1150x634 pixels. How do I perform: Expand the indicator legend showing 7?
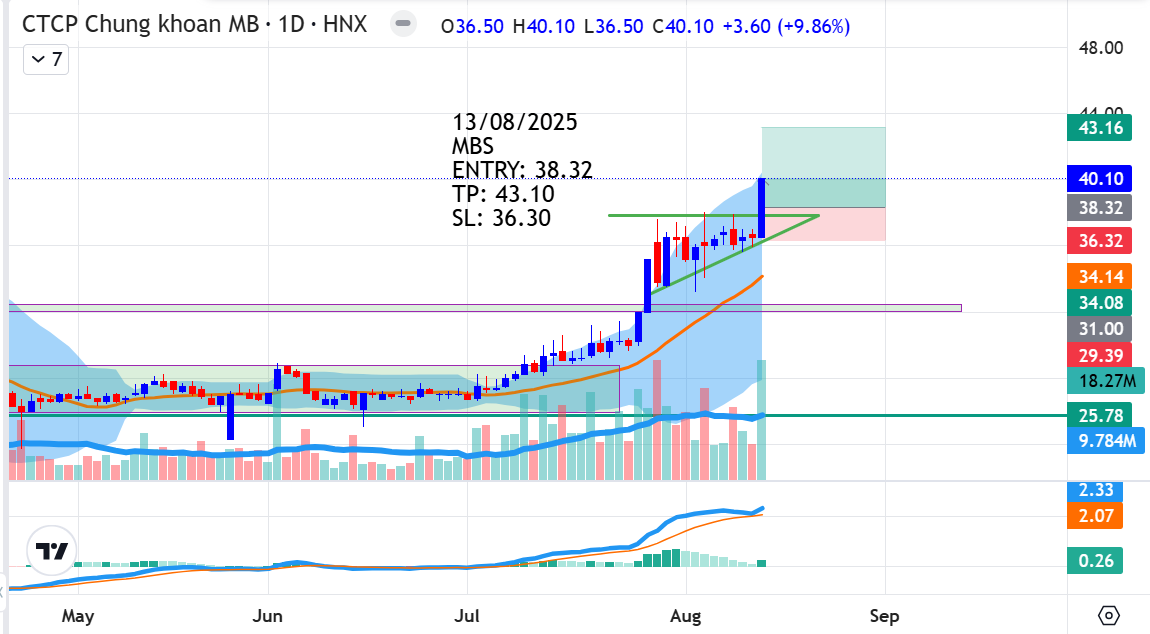(x=46, y=59)
